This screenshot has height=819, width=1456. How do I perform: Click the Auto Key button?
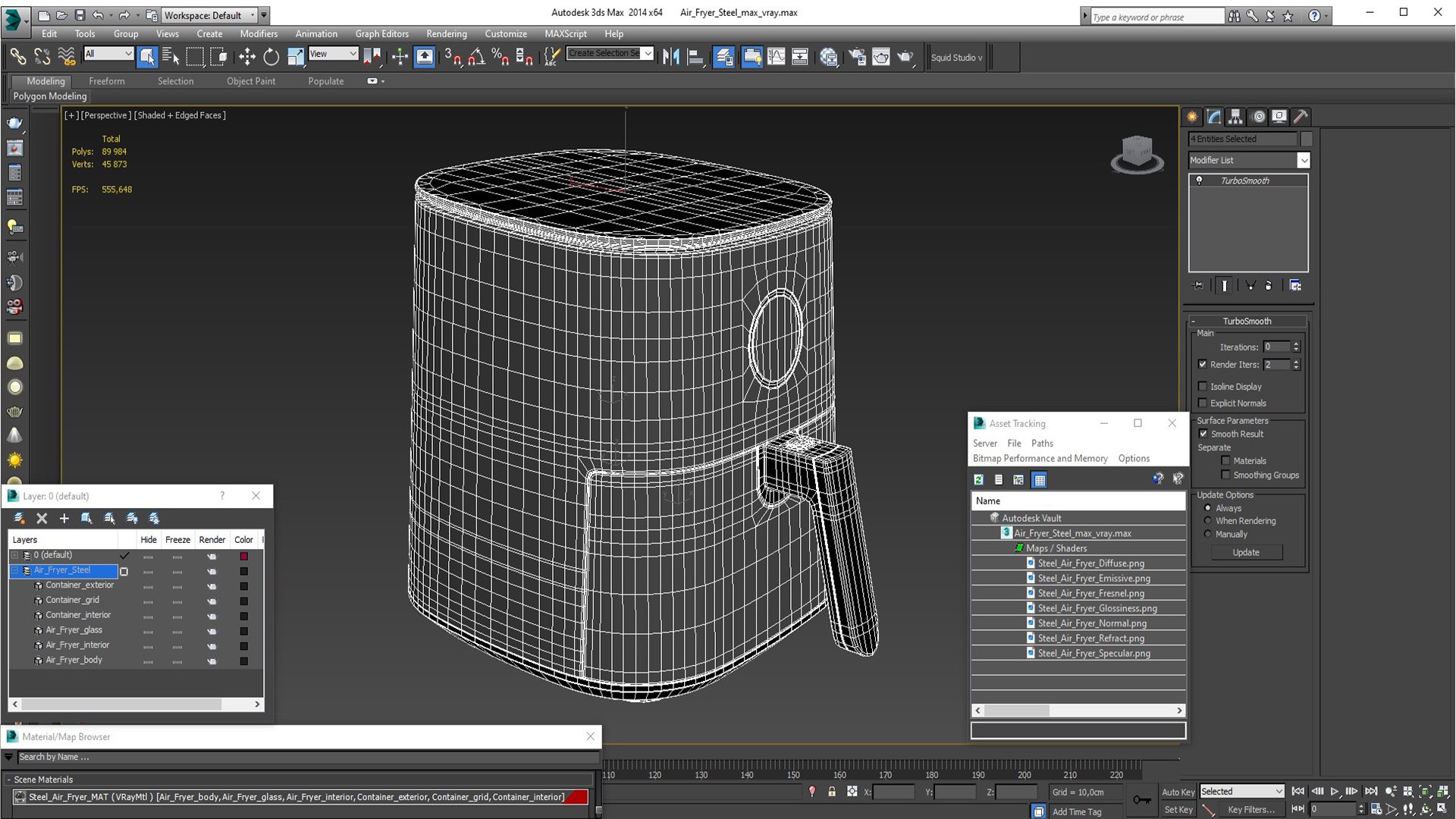pyautogui.click(x=1178, y=792)
